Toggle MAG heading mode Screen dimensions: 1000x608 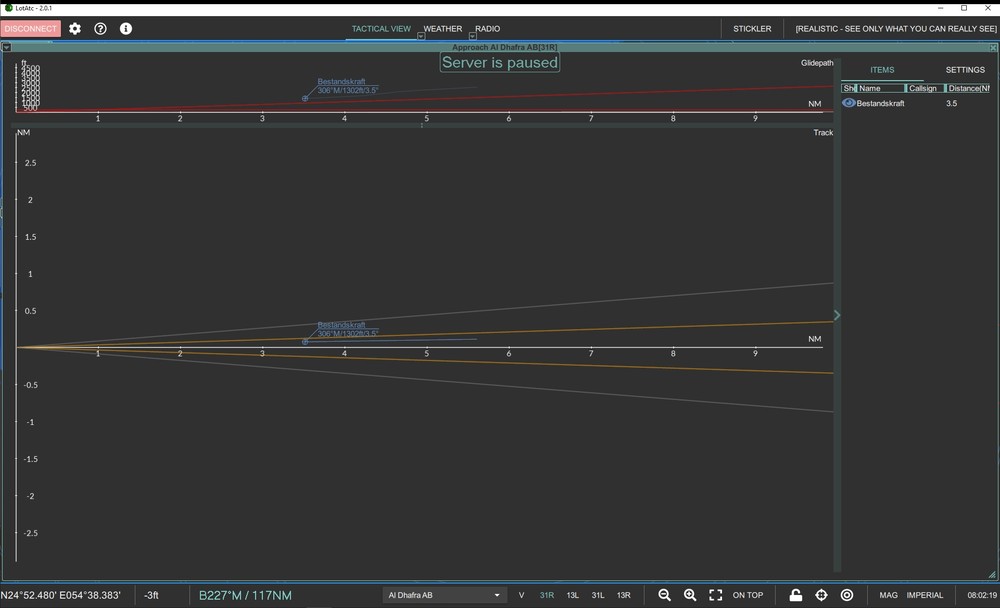888,595
